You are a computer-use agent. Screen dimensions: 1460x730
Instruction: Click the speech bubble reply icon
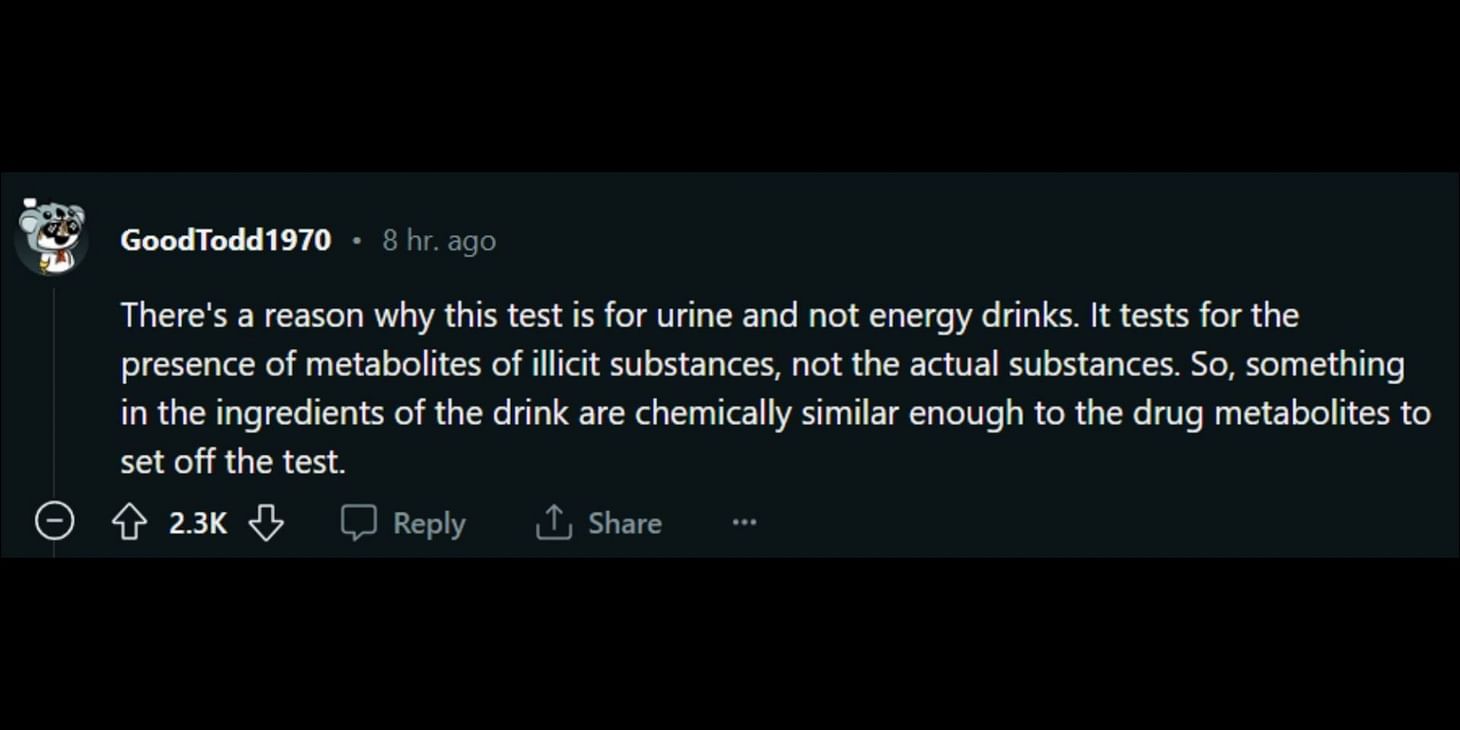[359, 522]
